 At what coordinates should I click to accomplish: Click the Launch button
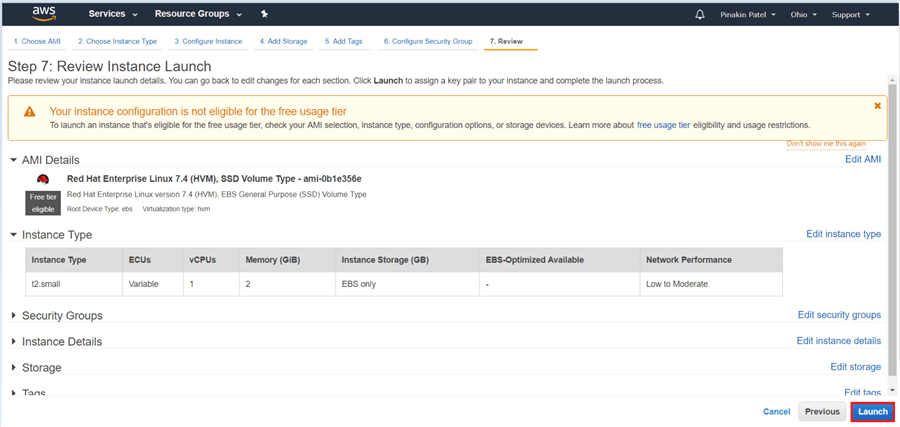click(872, 412)
